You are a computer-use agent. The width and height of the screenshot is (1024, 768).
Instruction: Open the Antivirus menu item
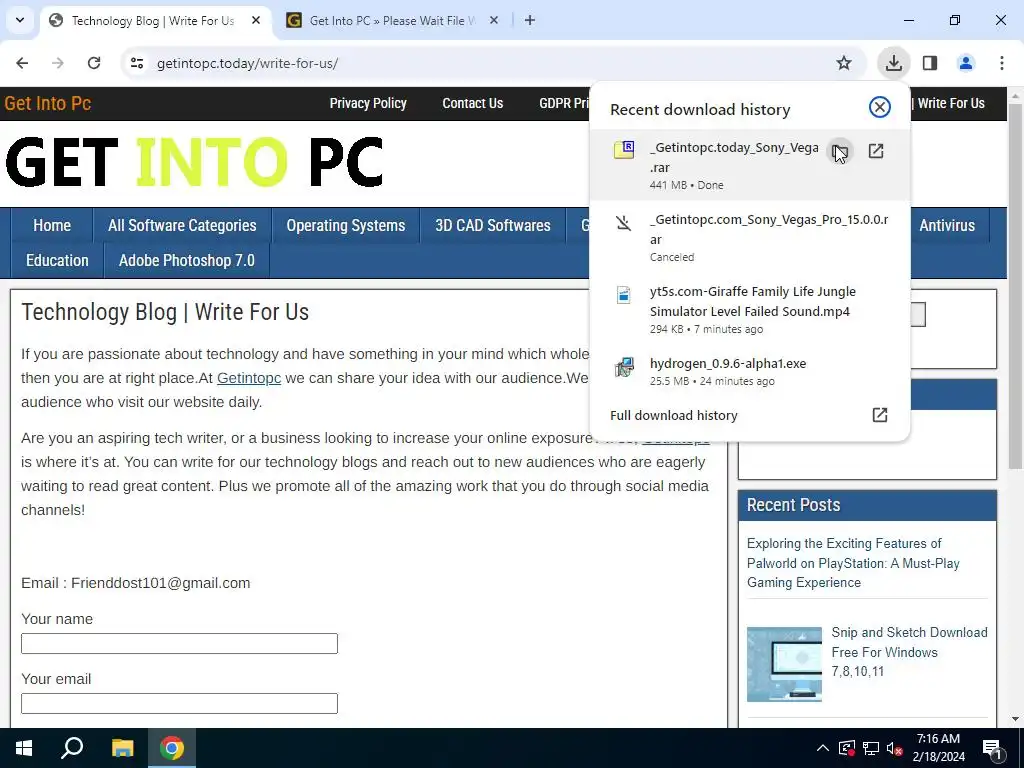(947, 225)
